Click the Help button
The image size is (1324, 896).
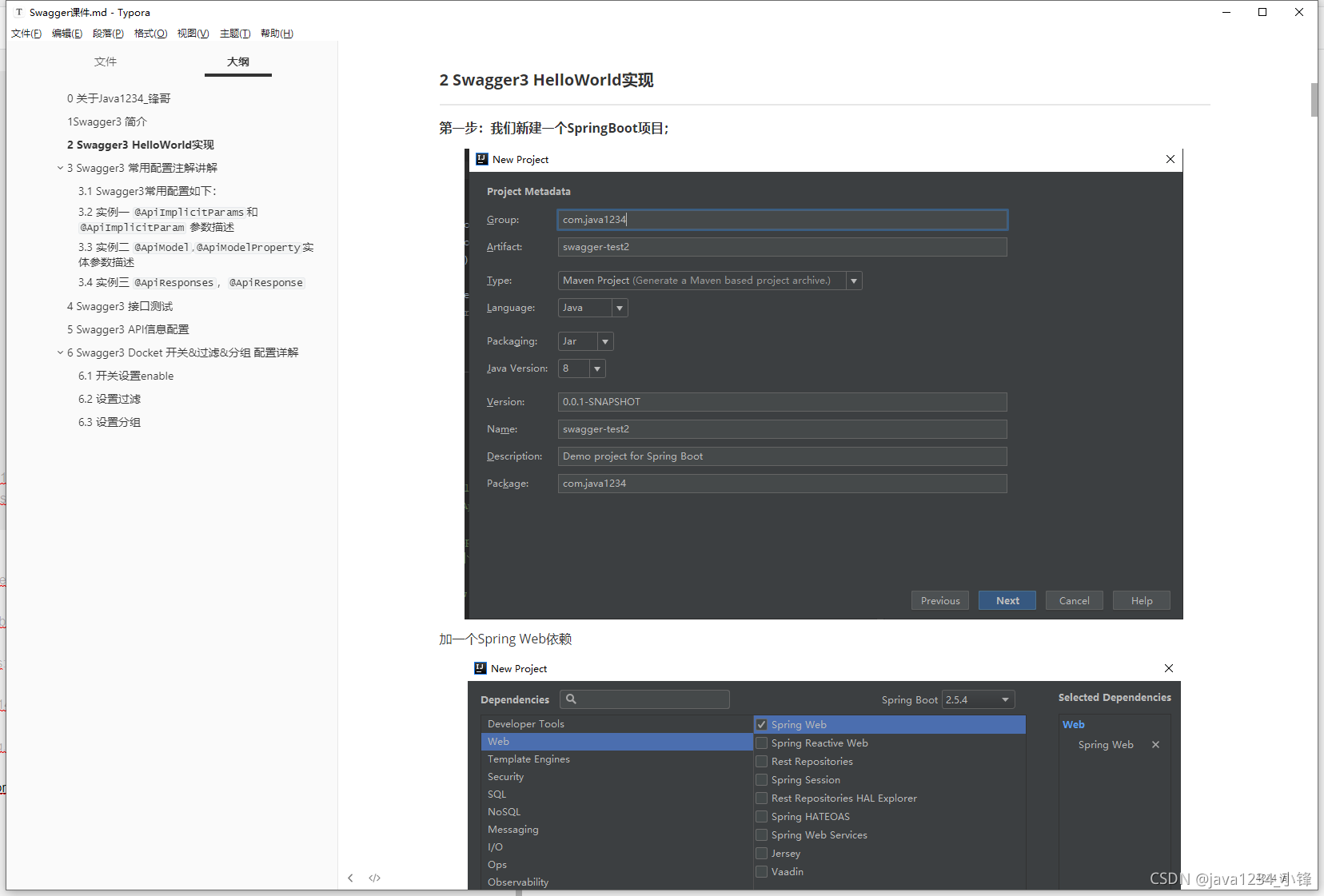click(x=1142, y=600)
